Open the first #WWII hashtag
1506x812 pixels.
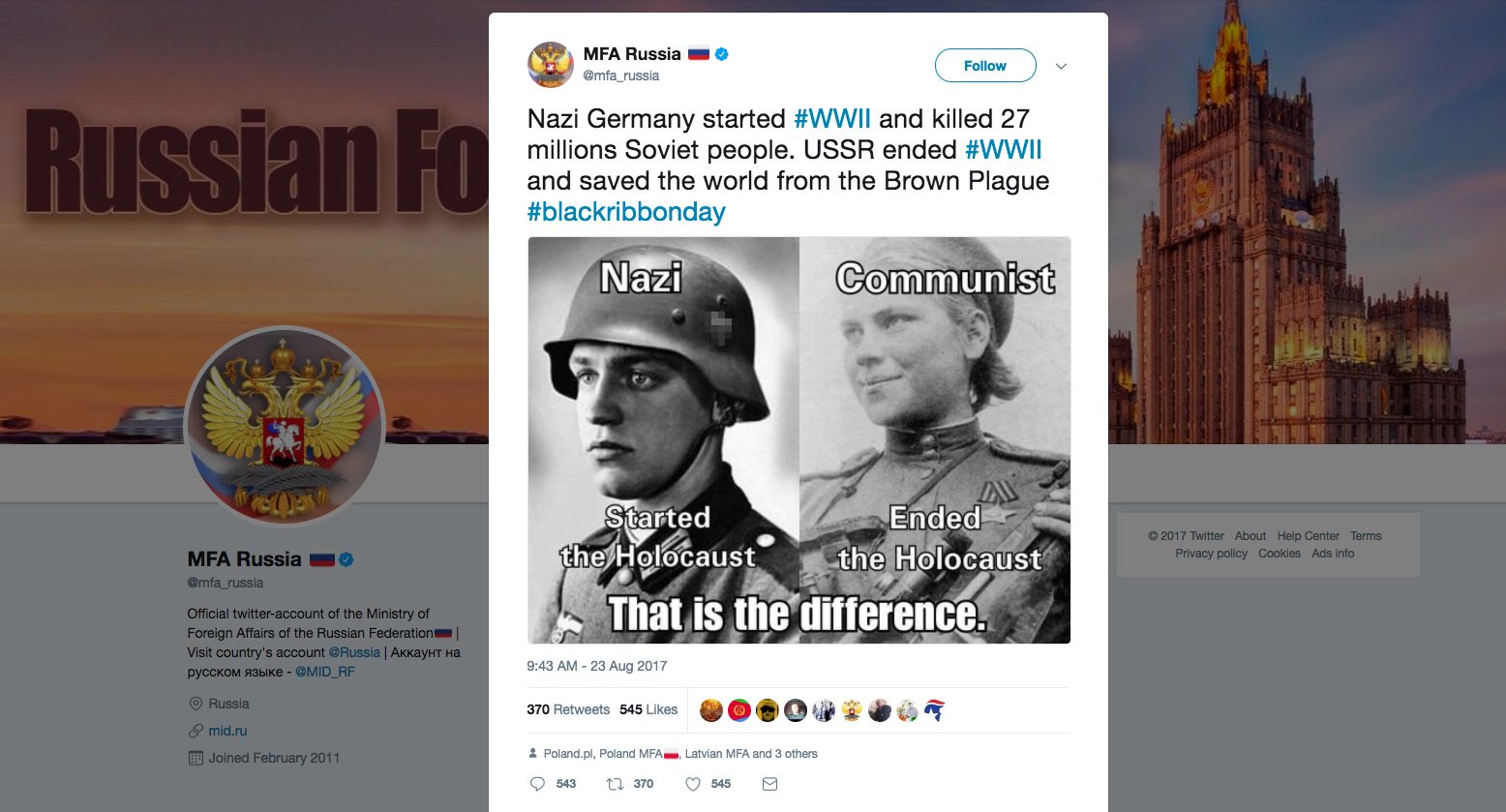coord(831,119)
